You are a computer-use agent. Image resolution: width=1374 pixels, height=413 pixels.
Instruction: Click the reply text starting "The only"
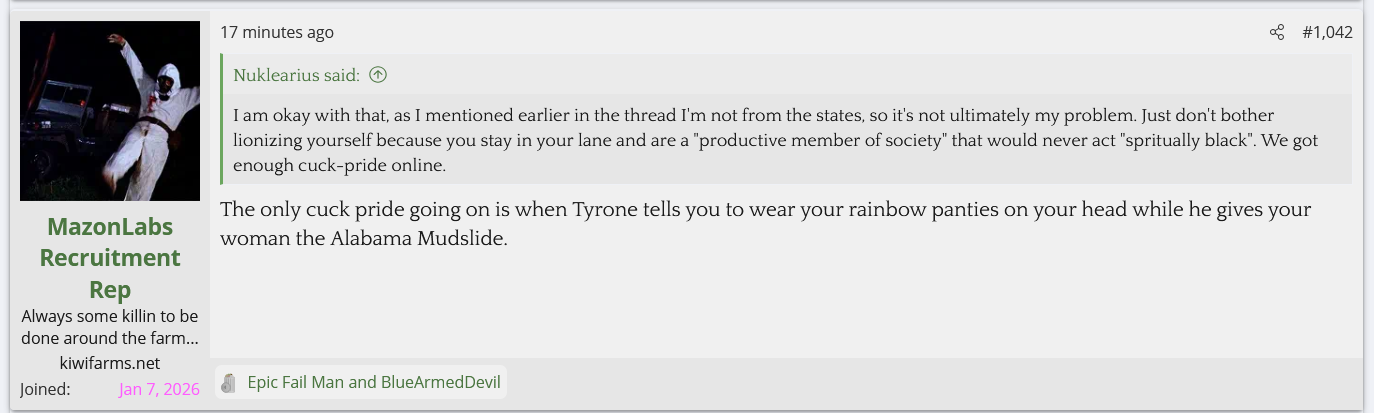click(765, 225)
